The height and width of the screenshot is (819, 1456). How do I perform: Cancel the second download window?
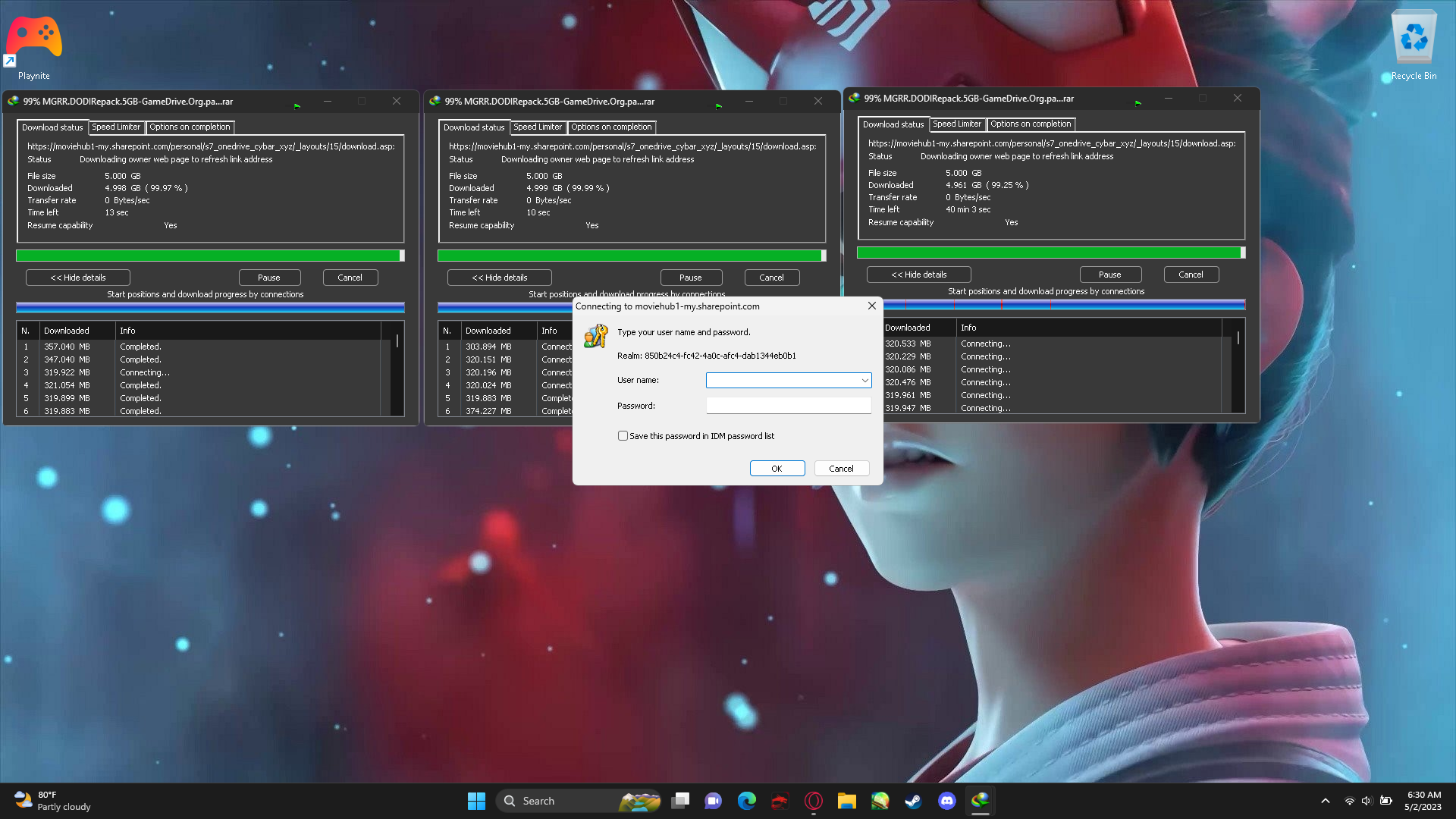click(x=771, y=278)
